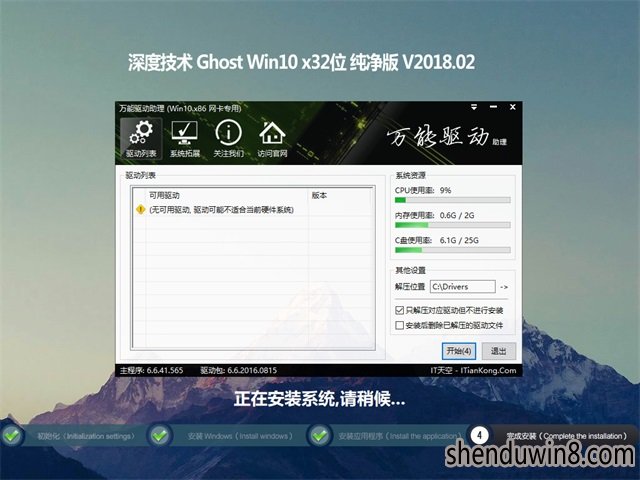This screenshot has height=480, width=640.
Task: Click the C盘使用率 progress bar
Action: click(453, 250)
